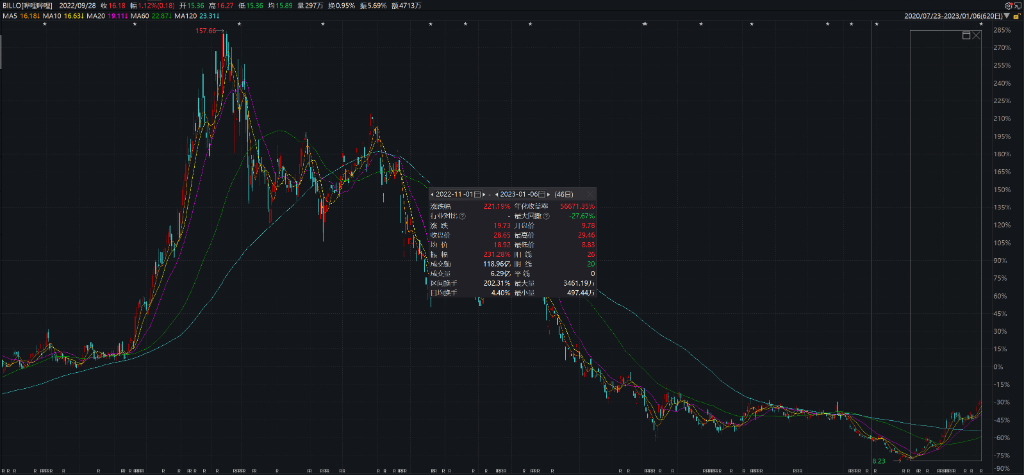This screenshot has width=1024, height=475.
Task: Open calendar picker for start date 2022-11-01
Action: tap(478, 193)
